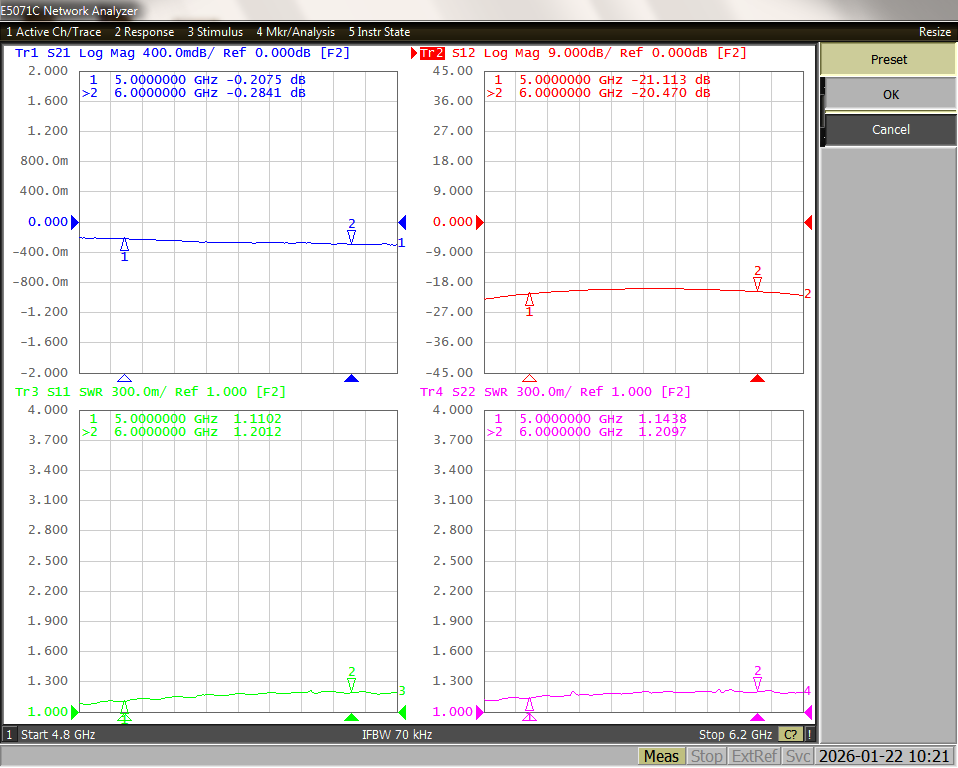Confirm preset with OK softkey
This screenshot has width=958, height=768.
[890, 95]
